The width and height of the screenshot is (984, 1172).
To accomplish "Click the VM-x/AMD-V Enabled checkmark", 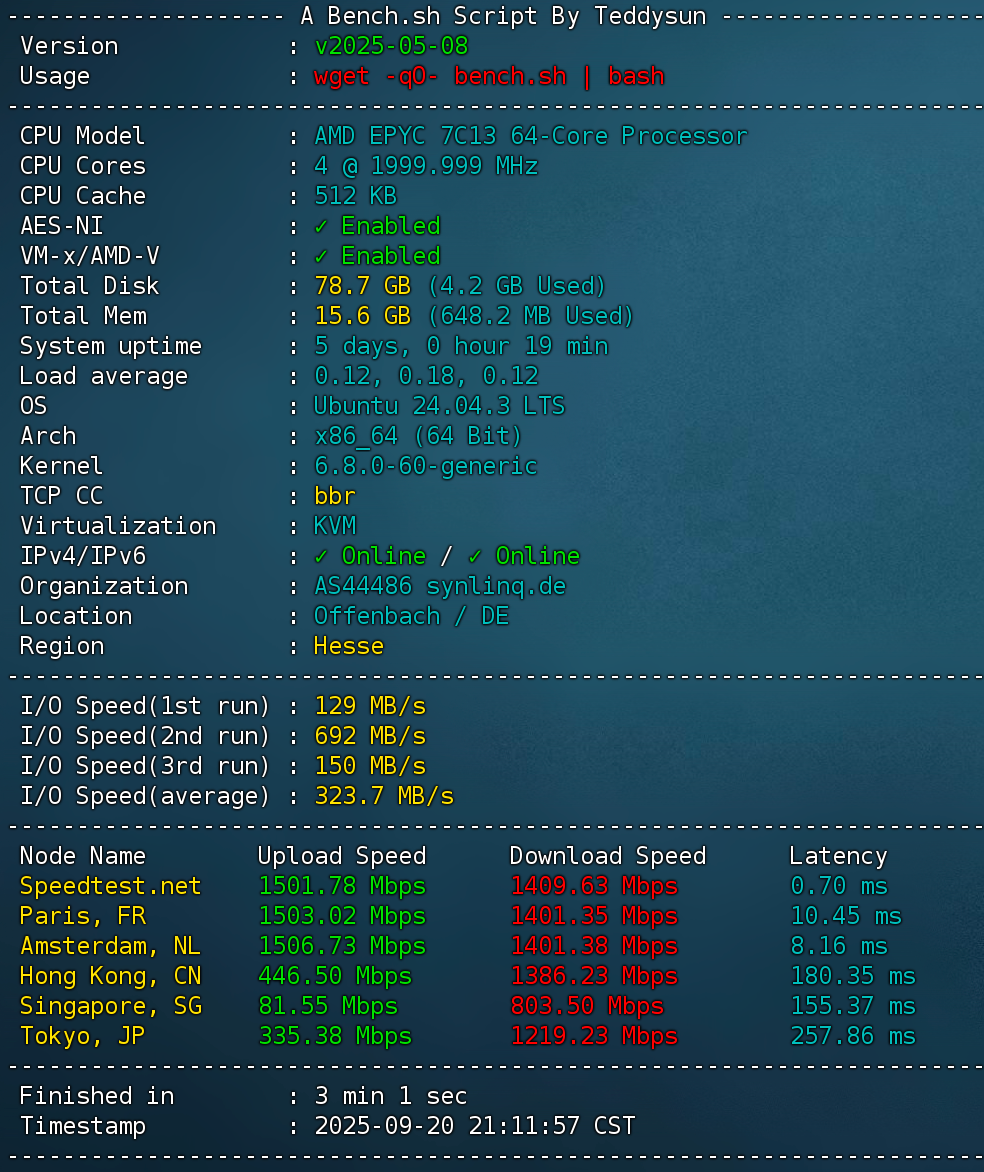I will pos(322,256).
